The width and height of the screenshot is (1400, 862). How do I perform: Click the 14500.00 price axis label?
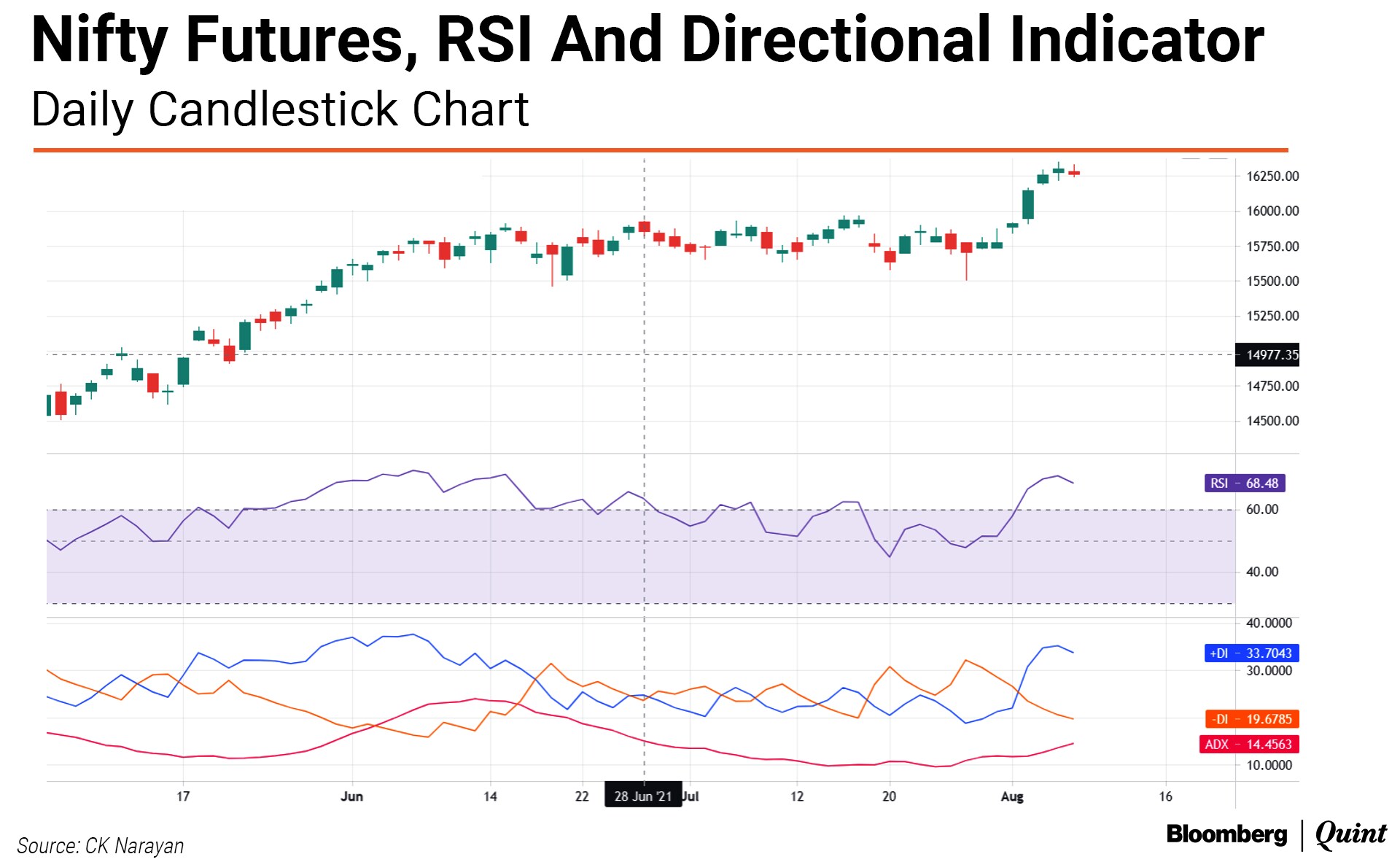tap(1272, 421)
